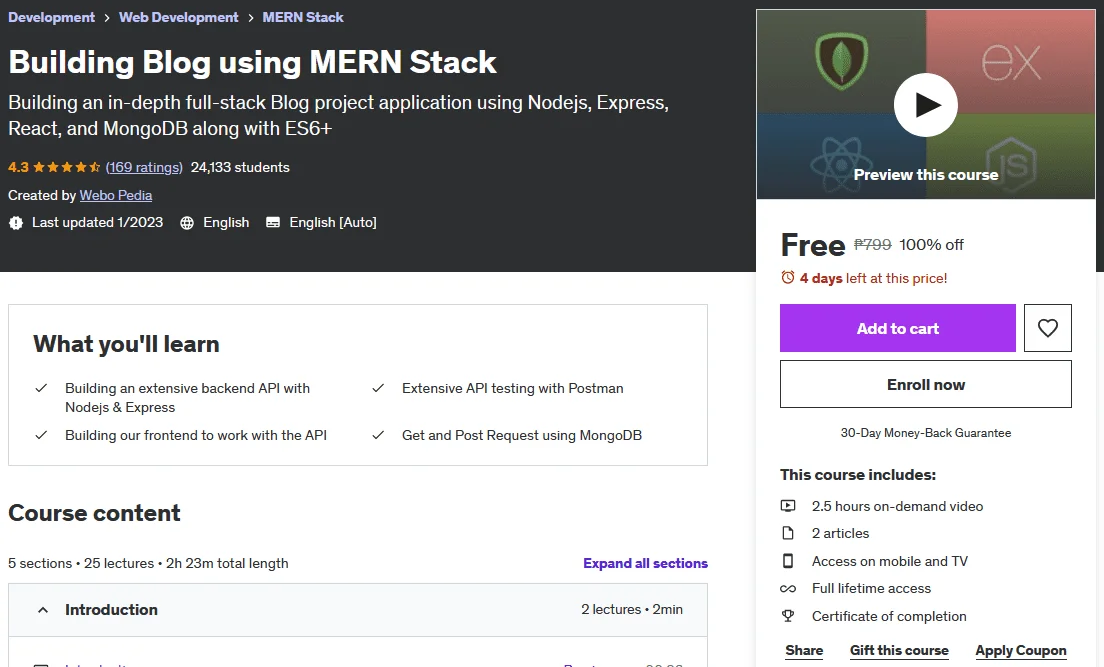Click the 100% off text
This screenshot has width=1104, height=667.
pos(932,244)
